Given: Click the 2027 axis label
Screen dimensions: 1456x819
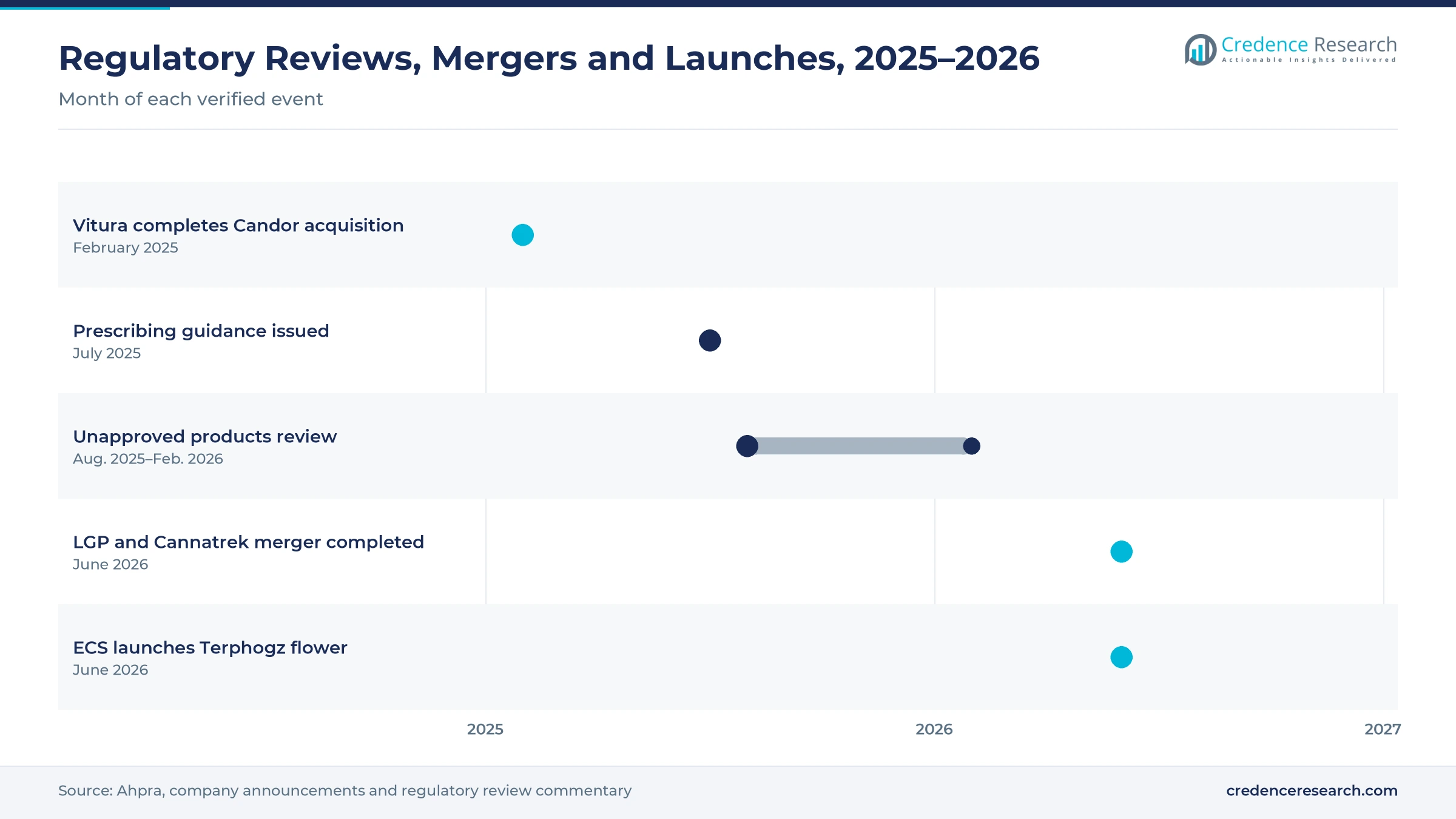Looking at the screenshot, I should point(1383,729).
